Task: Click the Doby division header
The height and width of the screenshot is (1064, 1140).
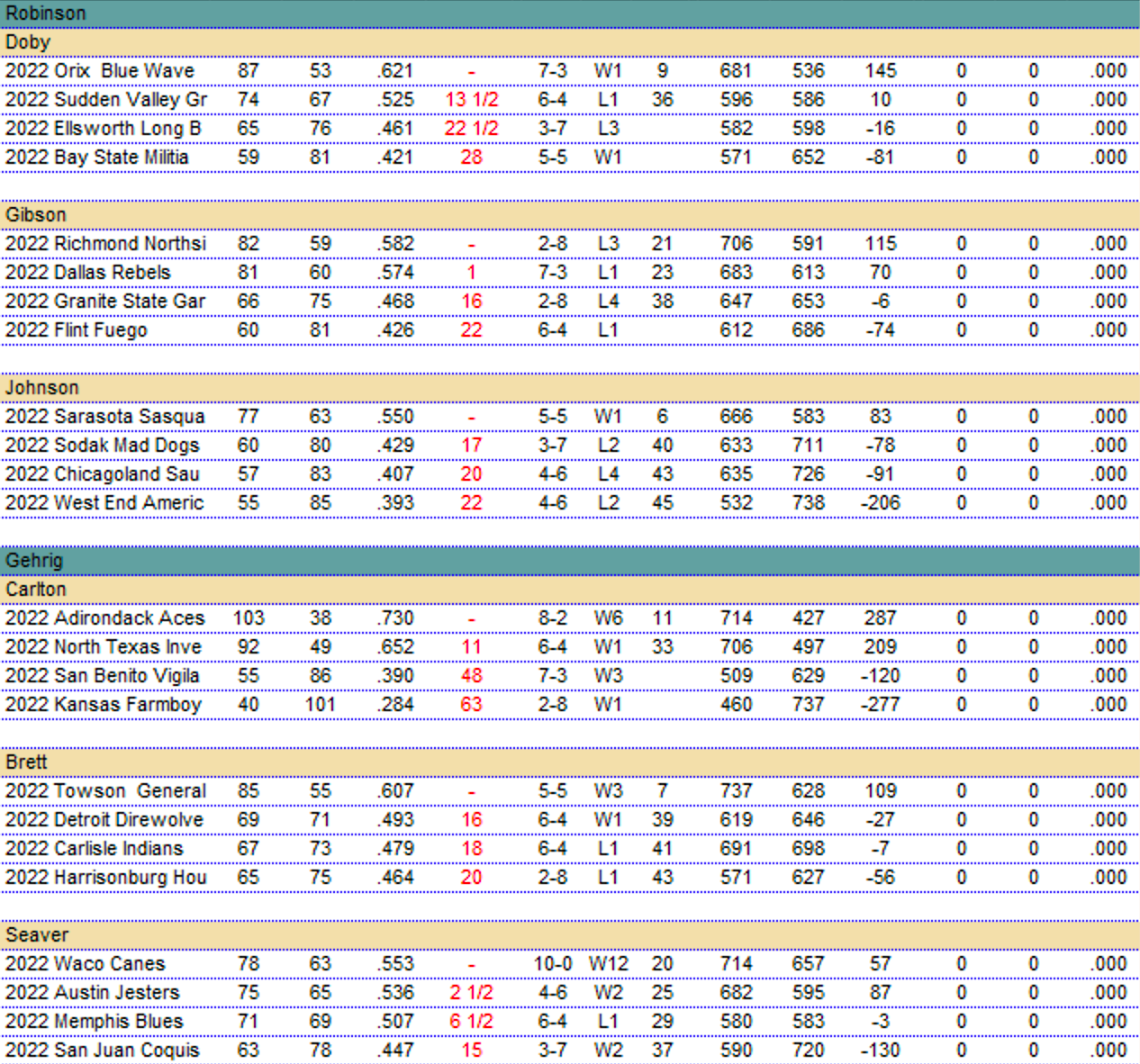Action: coord(570,42)
